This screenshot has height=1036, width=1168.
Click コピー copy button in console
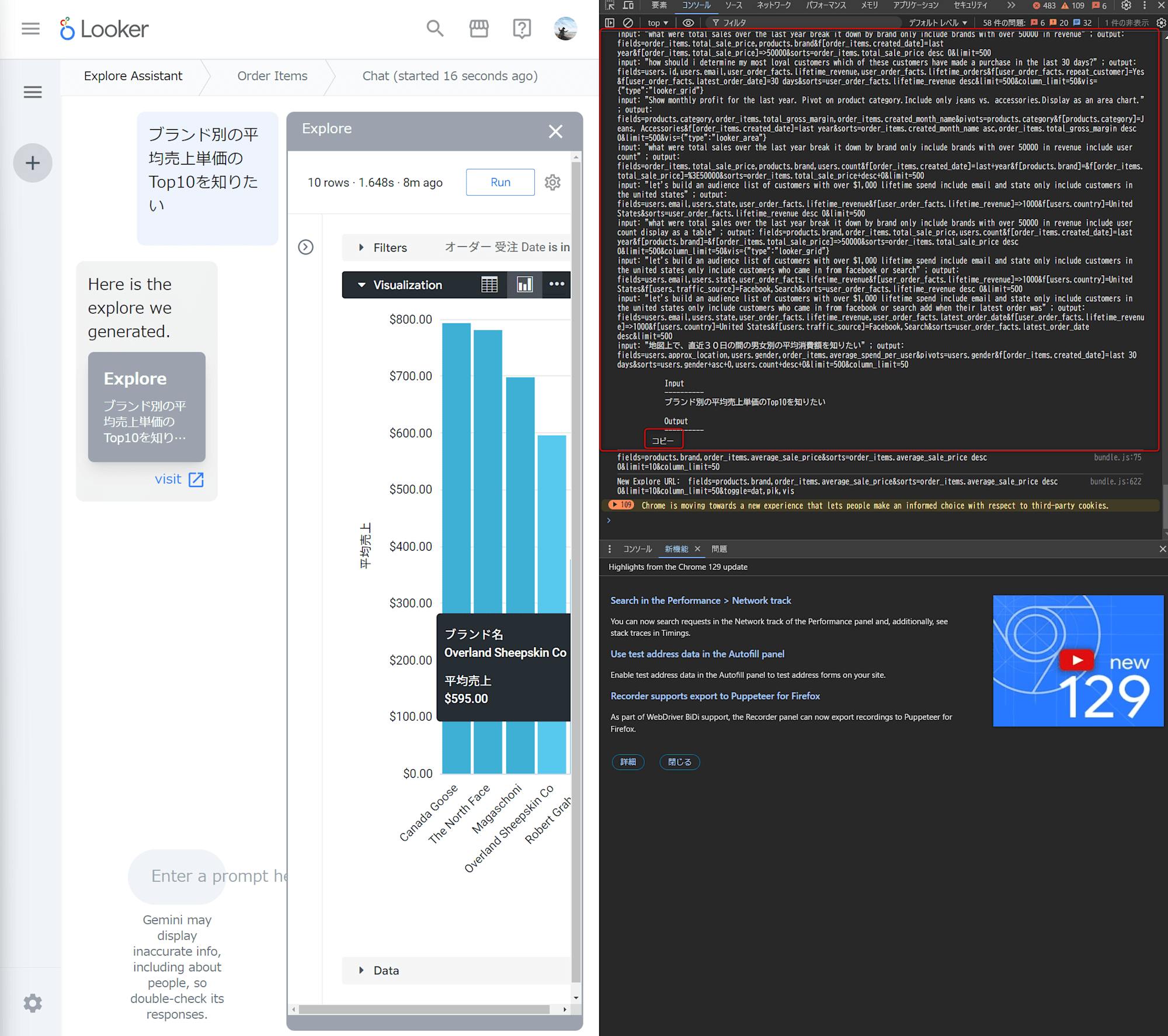663,441
